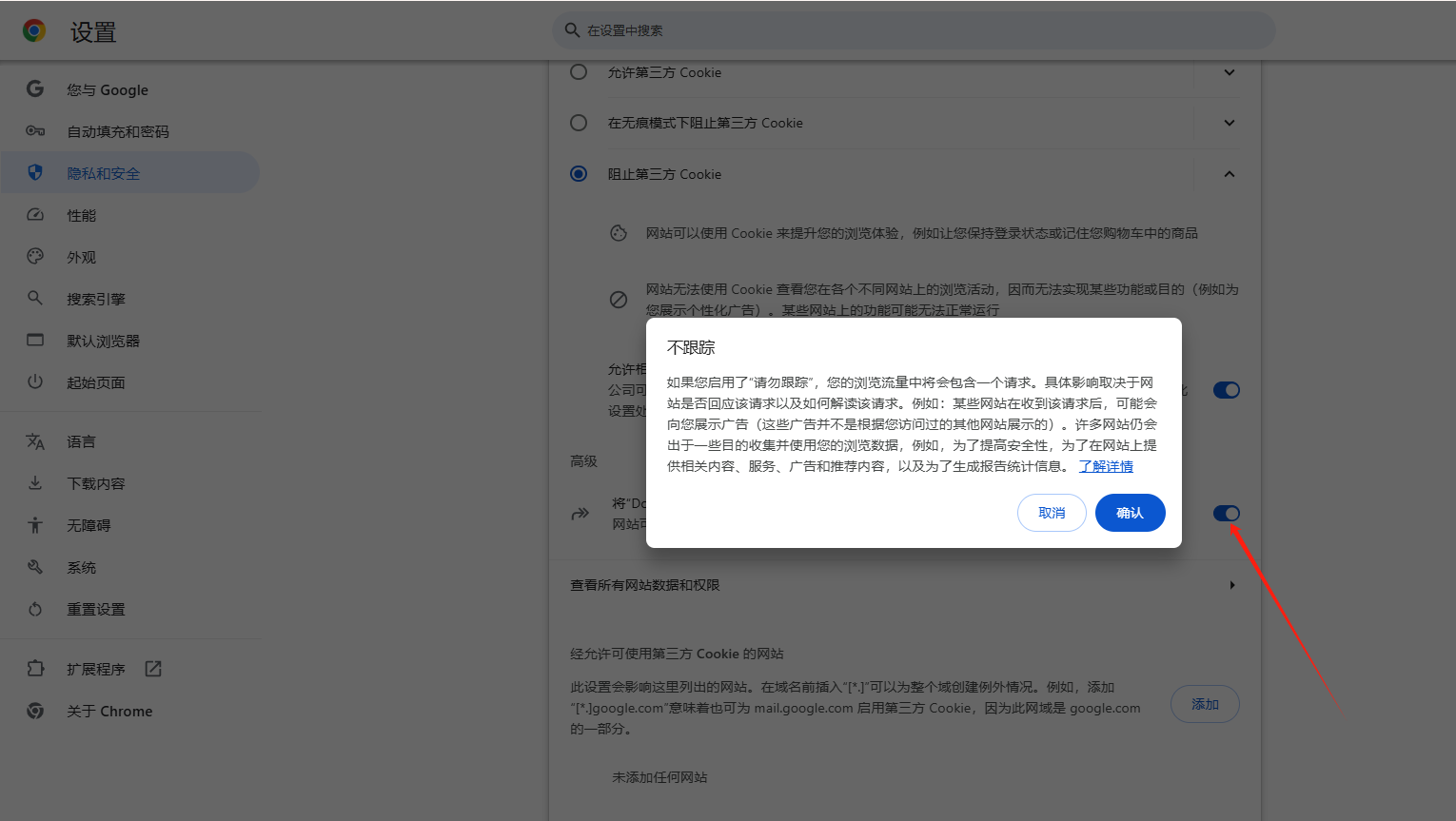
Task: Click the Google G icon in sidebar
Action: click(x=35, y=88)
